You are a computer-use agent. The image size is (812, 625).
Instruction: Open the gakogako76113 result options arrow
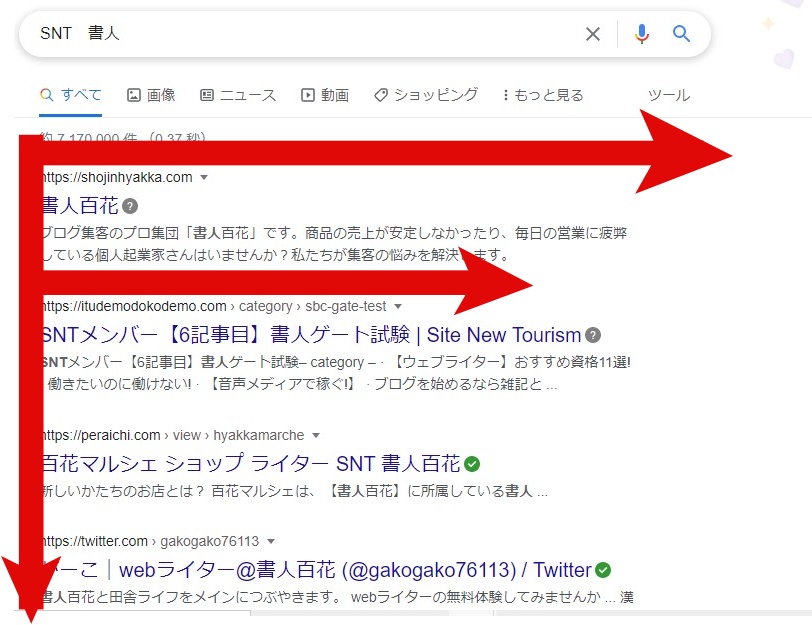(271, 541)
